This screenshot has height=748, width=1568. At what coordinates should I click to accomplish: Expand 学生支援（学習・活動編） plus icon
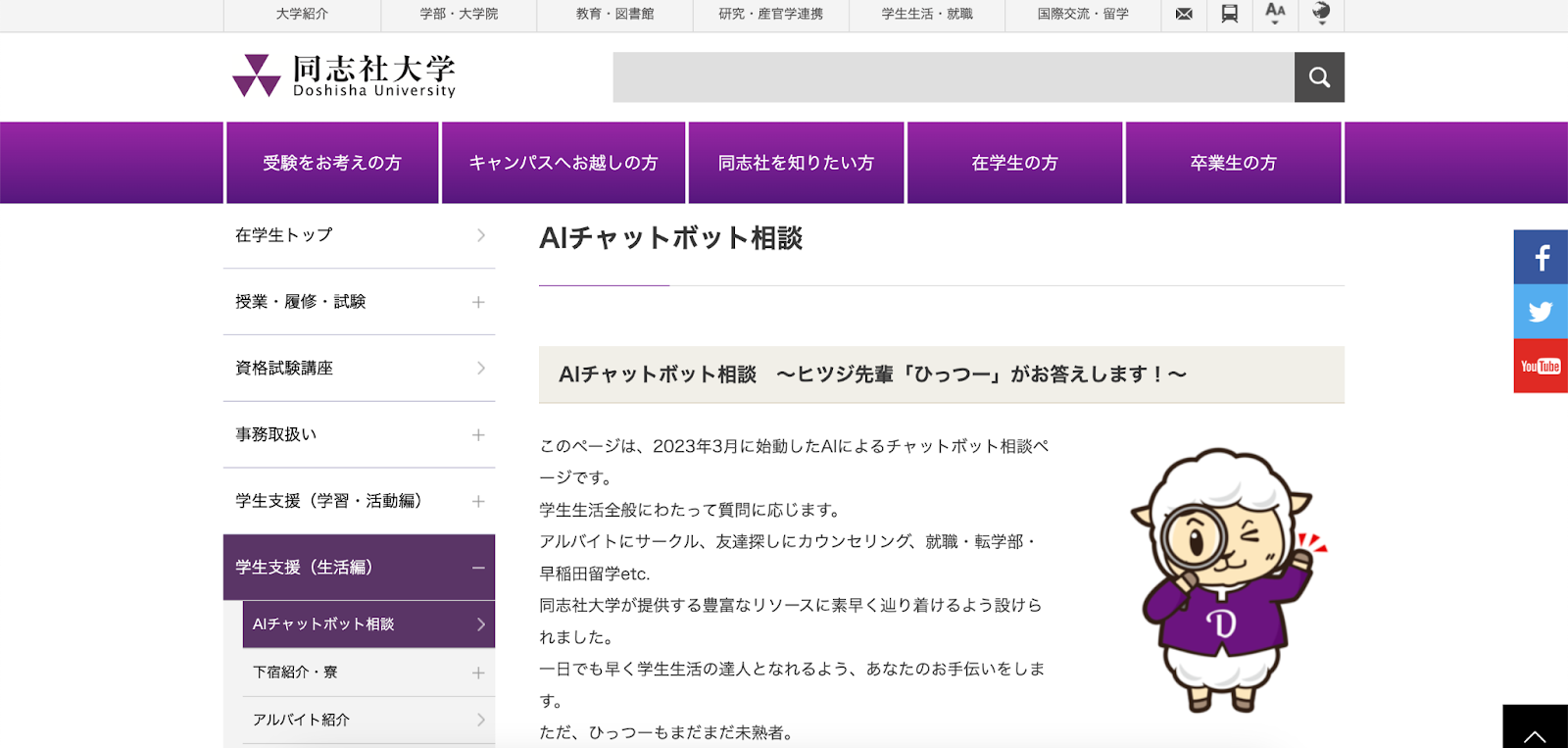click(478, 501)
